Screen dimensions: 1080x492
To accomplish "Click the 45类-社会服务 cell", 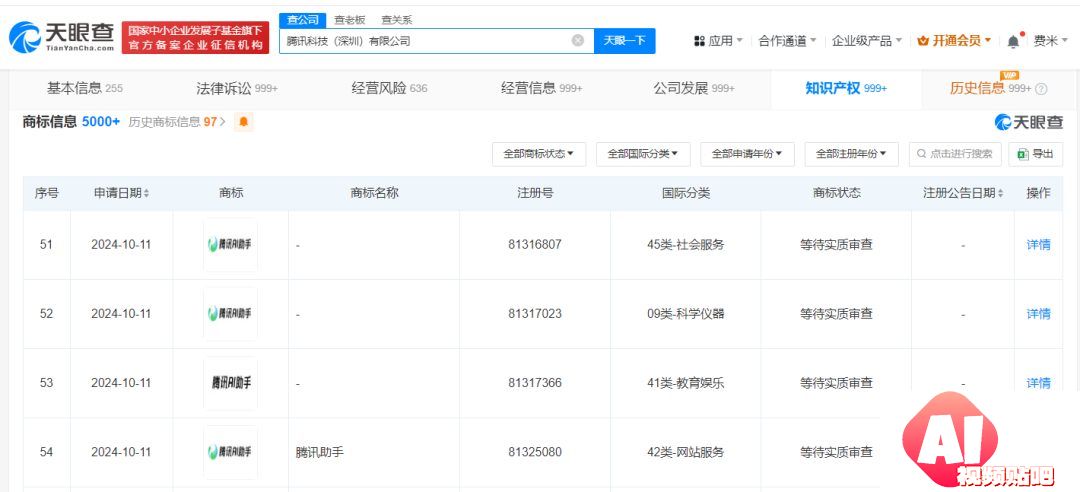I will pos(685,245).
